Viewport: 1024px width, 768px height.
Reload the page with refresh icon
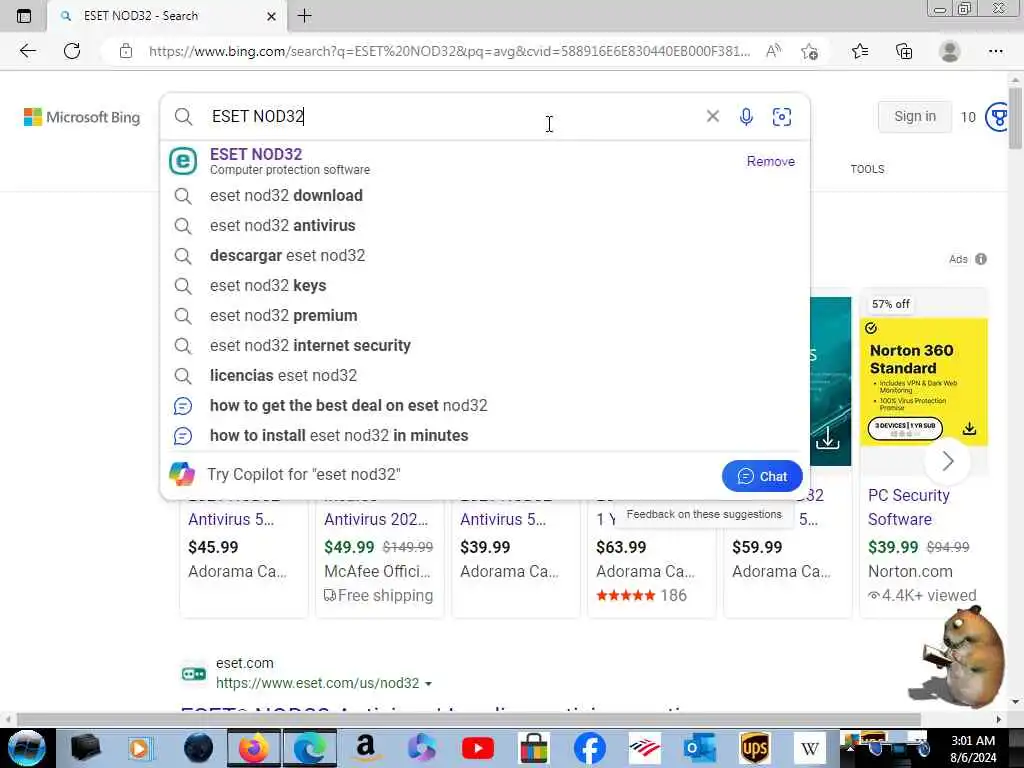click(x=72, y=51)
